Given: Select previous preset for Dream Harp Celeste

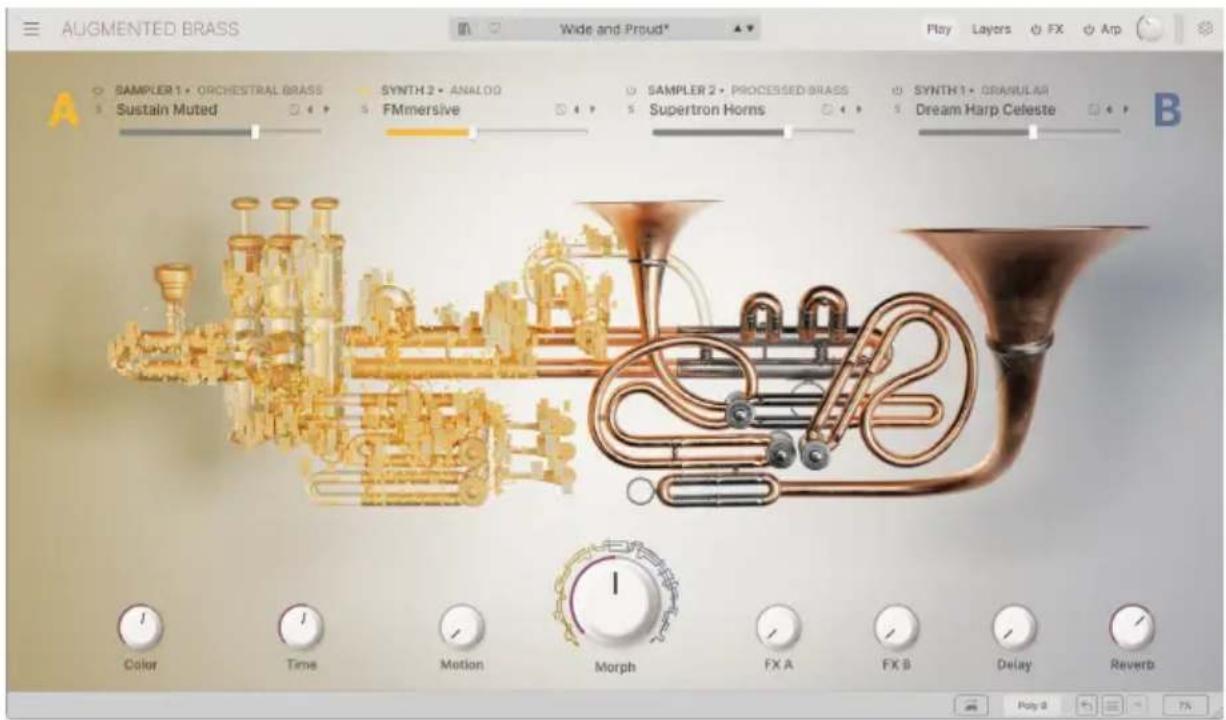Looking at the screenshot, I should tap(1109, 109).
